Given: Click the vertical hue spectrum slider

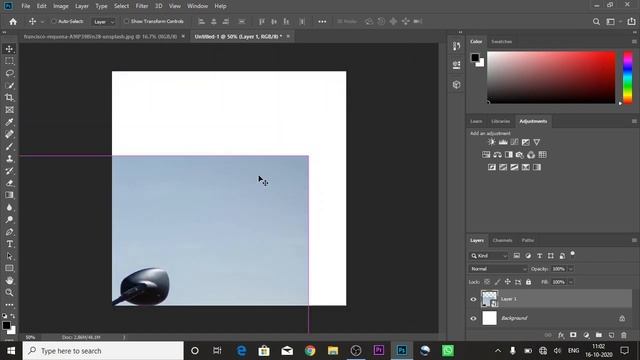Looking at the screenshot, I should point(628,78).
